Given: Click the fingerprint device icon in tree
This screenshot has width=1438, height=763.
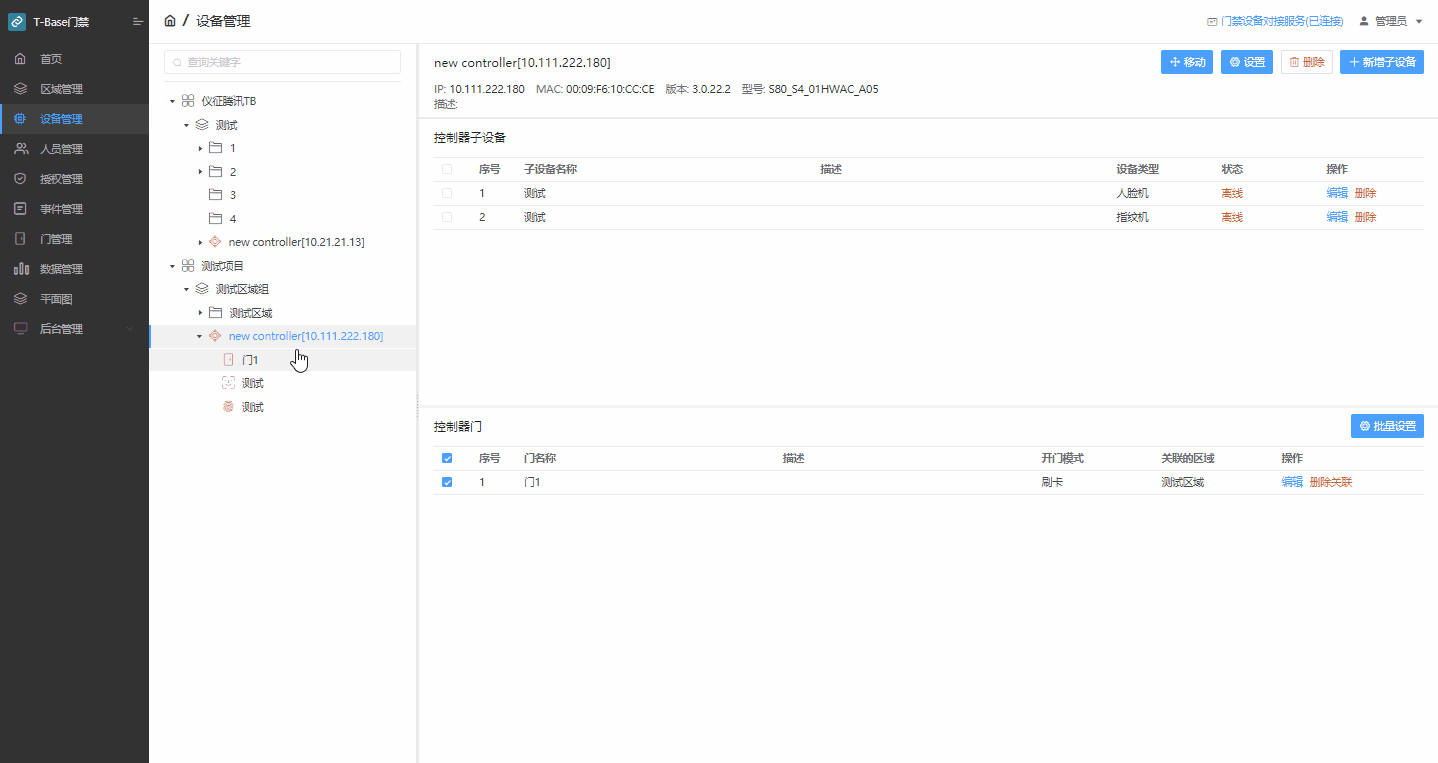Looking at the screenshot, I should (x=228, y=407).
